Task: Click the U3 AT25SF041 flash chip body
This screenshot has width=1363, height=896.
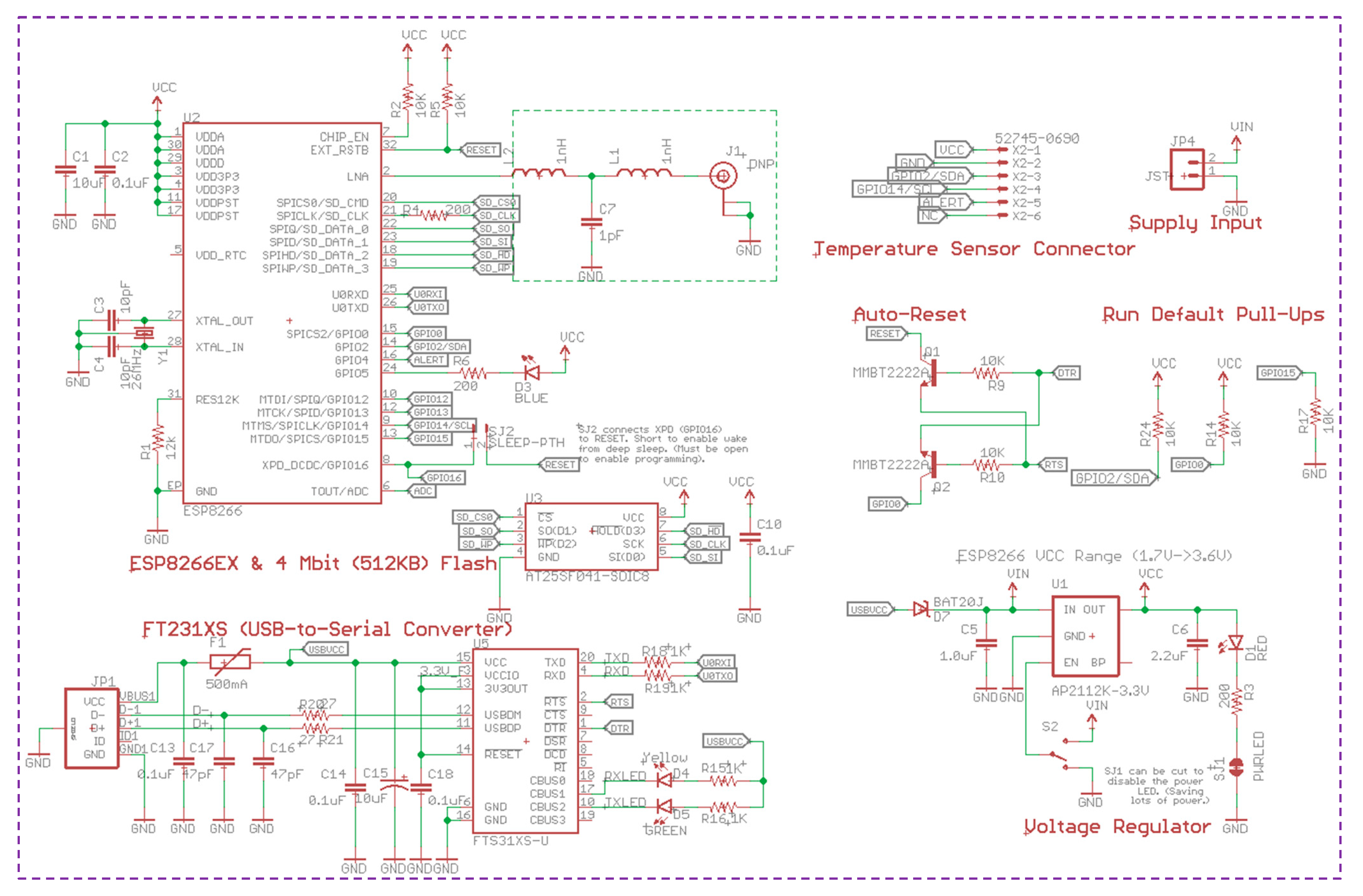Action: click(x=591, y=537)
